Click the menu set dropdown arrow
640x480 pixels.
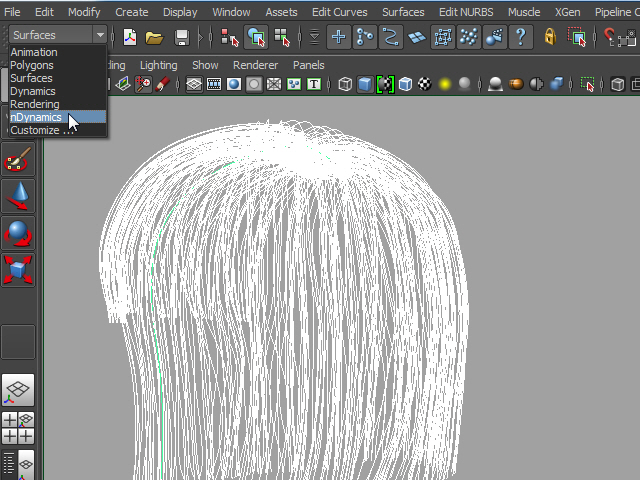(x=100, y=35)
